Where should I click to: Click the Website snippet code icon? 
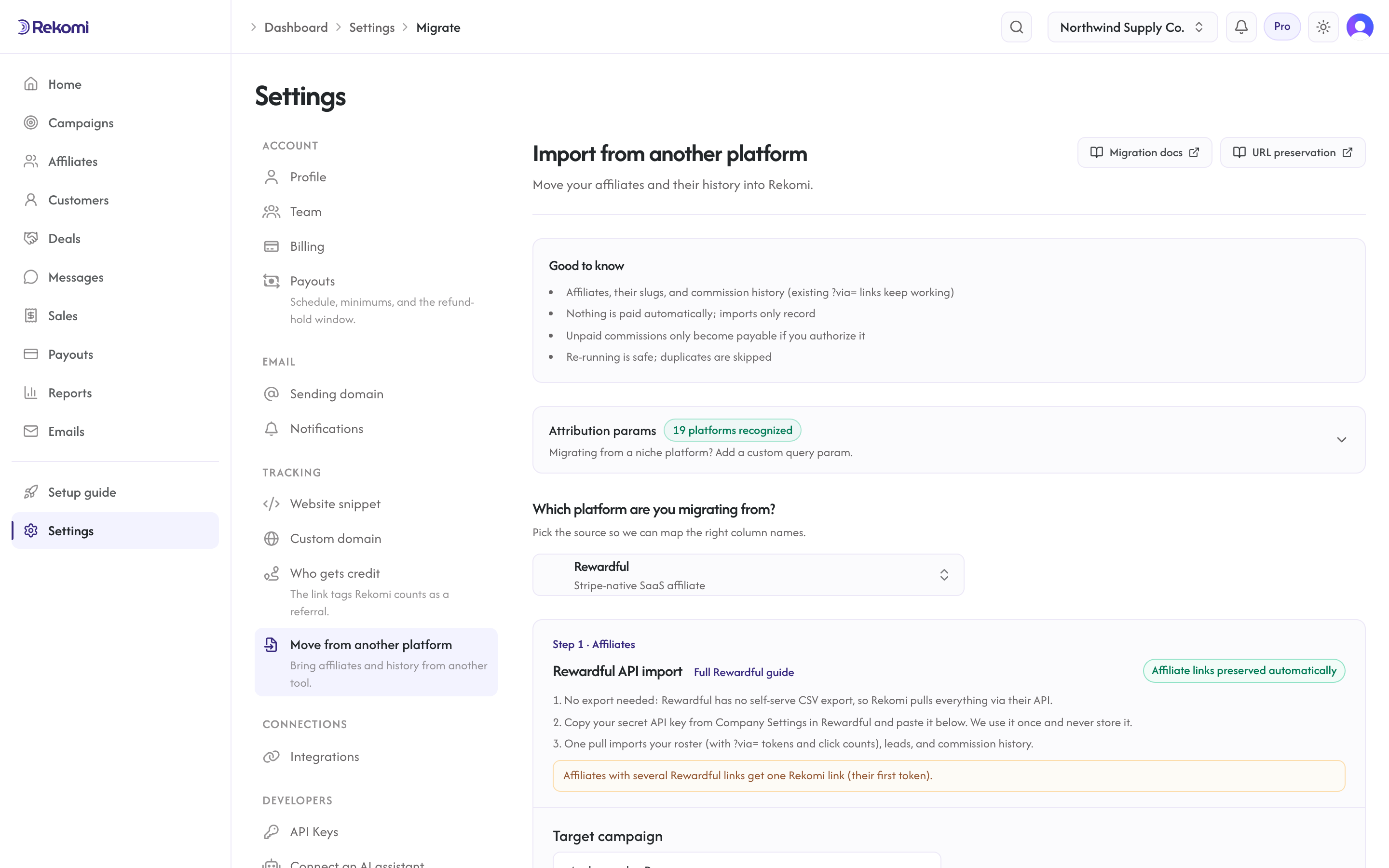(272, 503)
